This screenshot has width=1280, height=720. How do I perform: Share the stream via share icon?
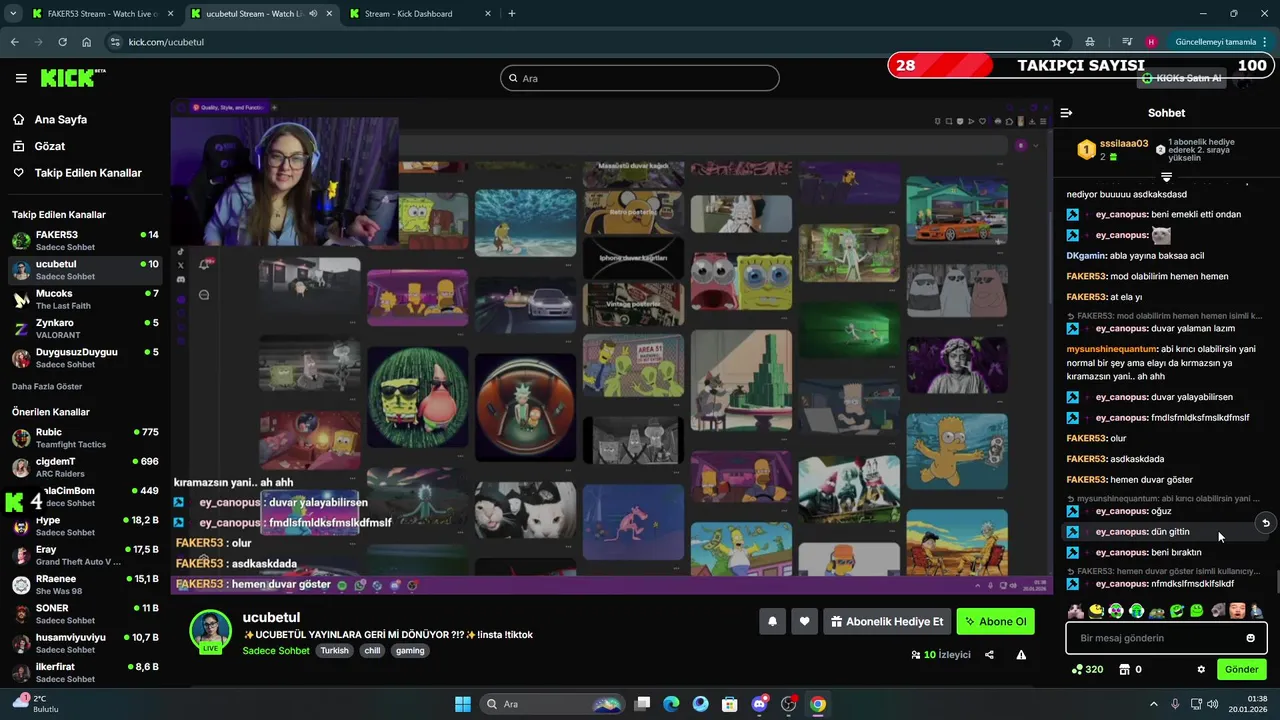coord(989,655)
